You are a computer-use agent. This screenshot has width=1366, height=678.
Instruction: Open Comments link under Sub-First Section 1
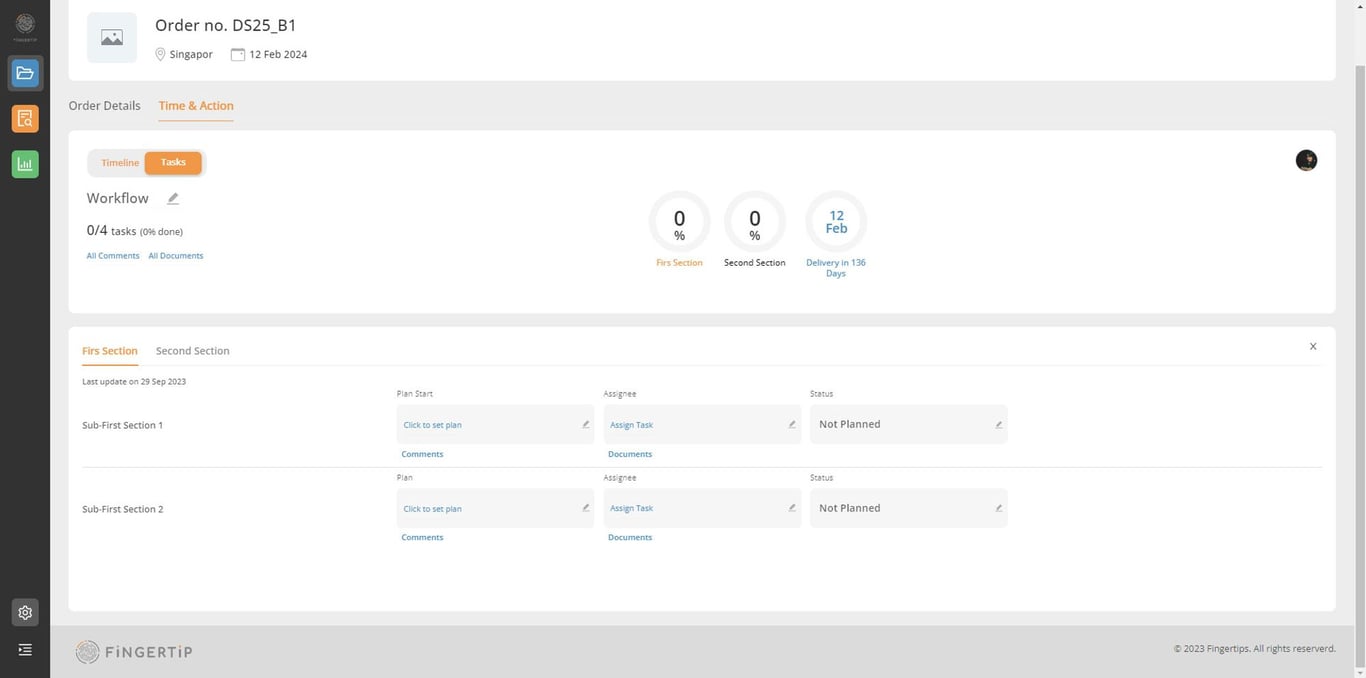point(422,454)
